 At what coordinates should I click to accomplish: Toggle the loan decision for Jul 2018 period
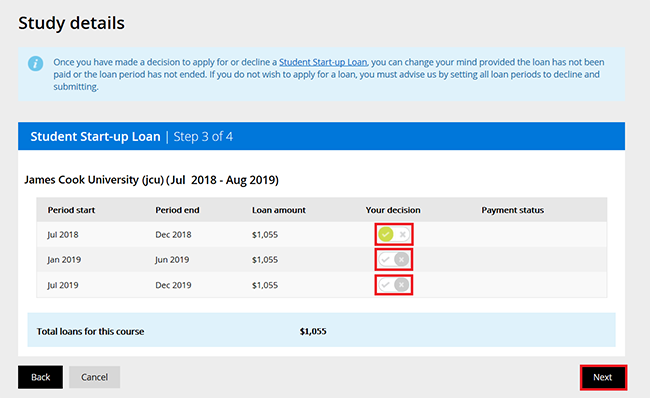tap(394, 235)
